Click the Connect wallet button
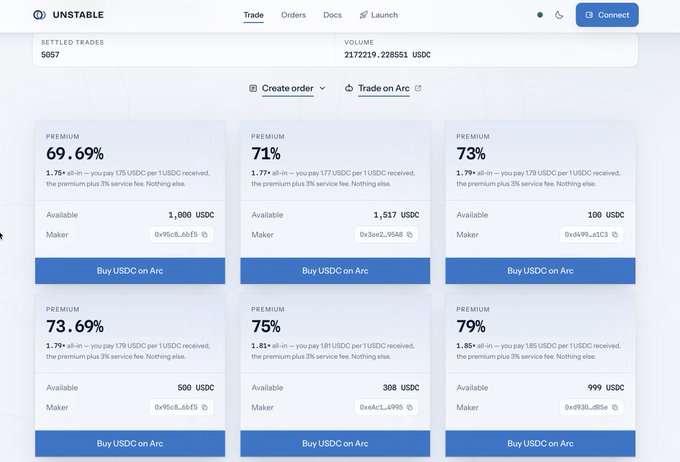Screen dimensions: 680x462 point(607,15)
